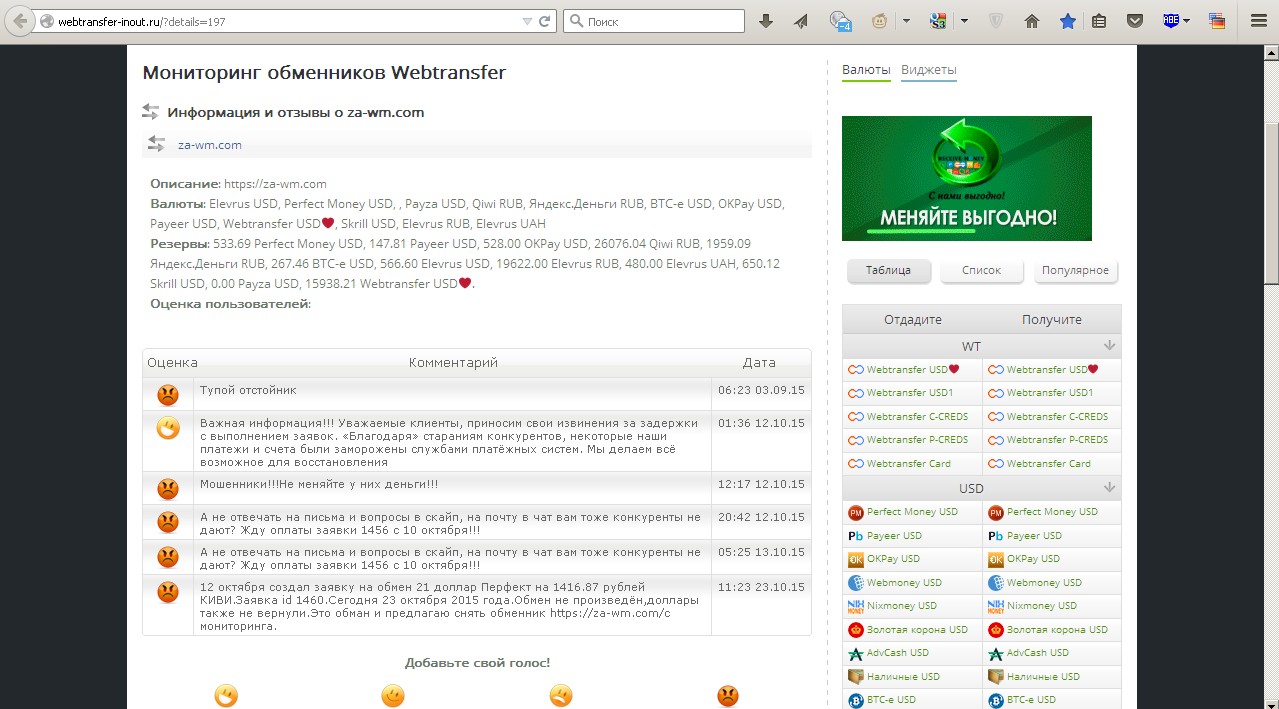The image size is (1279, 709).
Task: Open the URL bar history dropdown arrow
Action: (x=527, y=21)
